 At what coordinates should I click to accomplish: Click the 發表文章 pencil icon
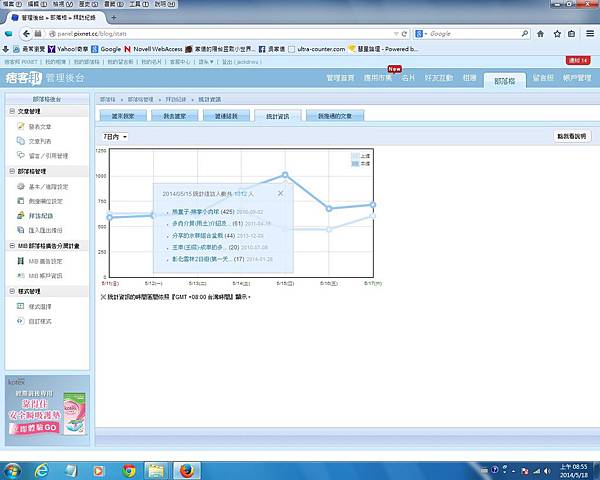click(x=21, y=126)
